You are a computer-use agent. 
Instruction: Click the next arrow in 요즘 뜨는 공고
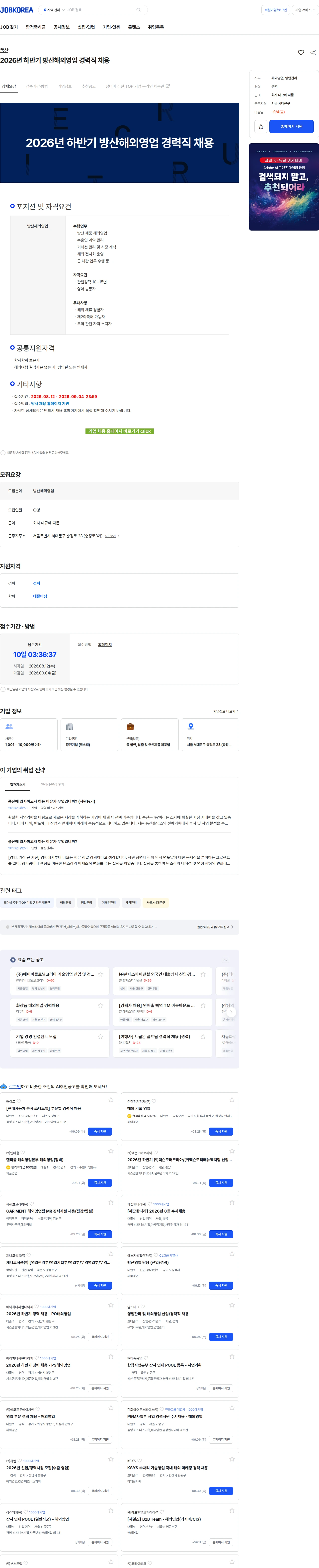[231, 1012]
